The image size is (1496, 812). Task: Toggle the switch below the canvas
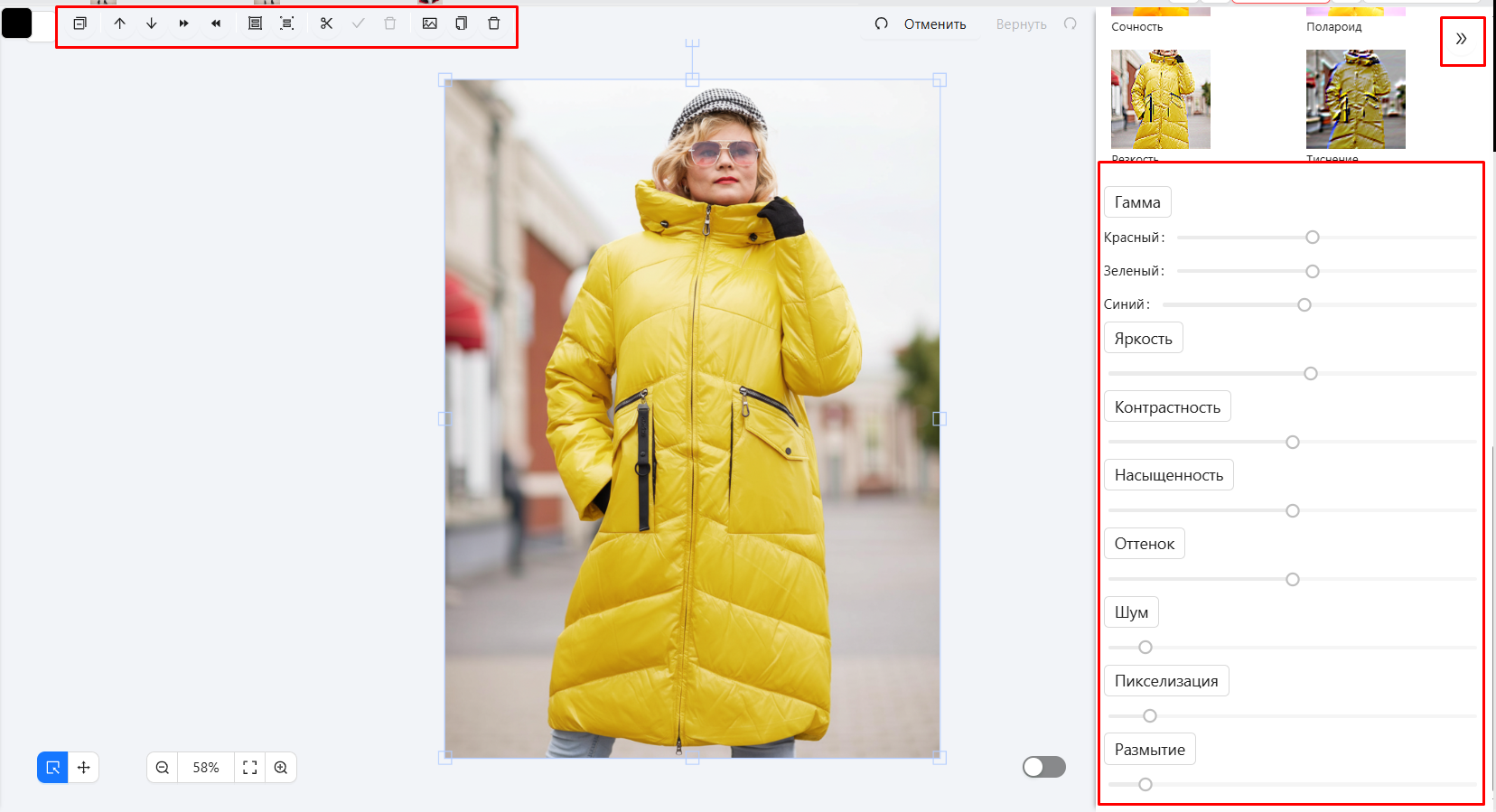1043,767
